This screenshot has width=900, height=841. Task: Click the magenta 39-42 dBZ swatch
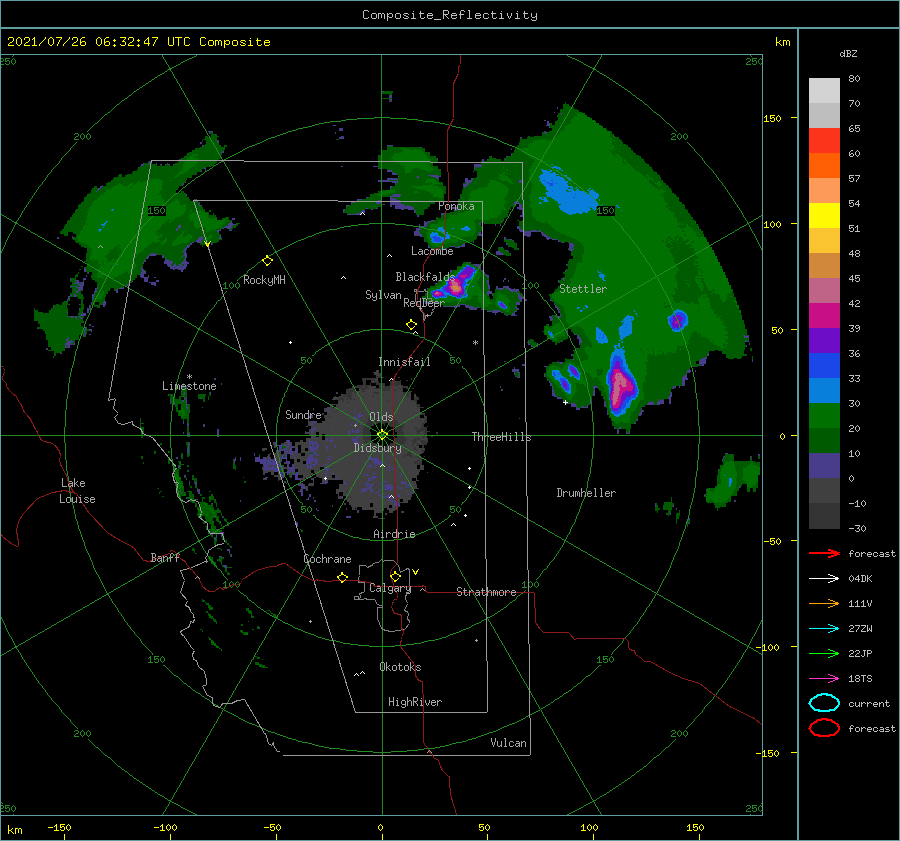click(x=824, y=316)
